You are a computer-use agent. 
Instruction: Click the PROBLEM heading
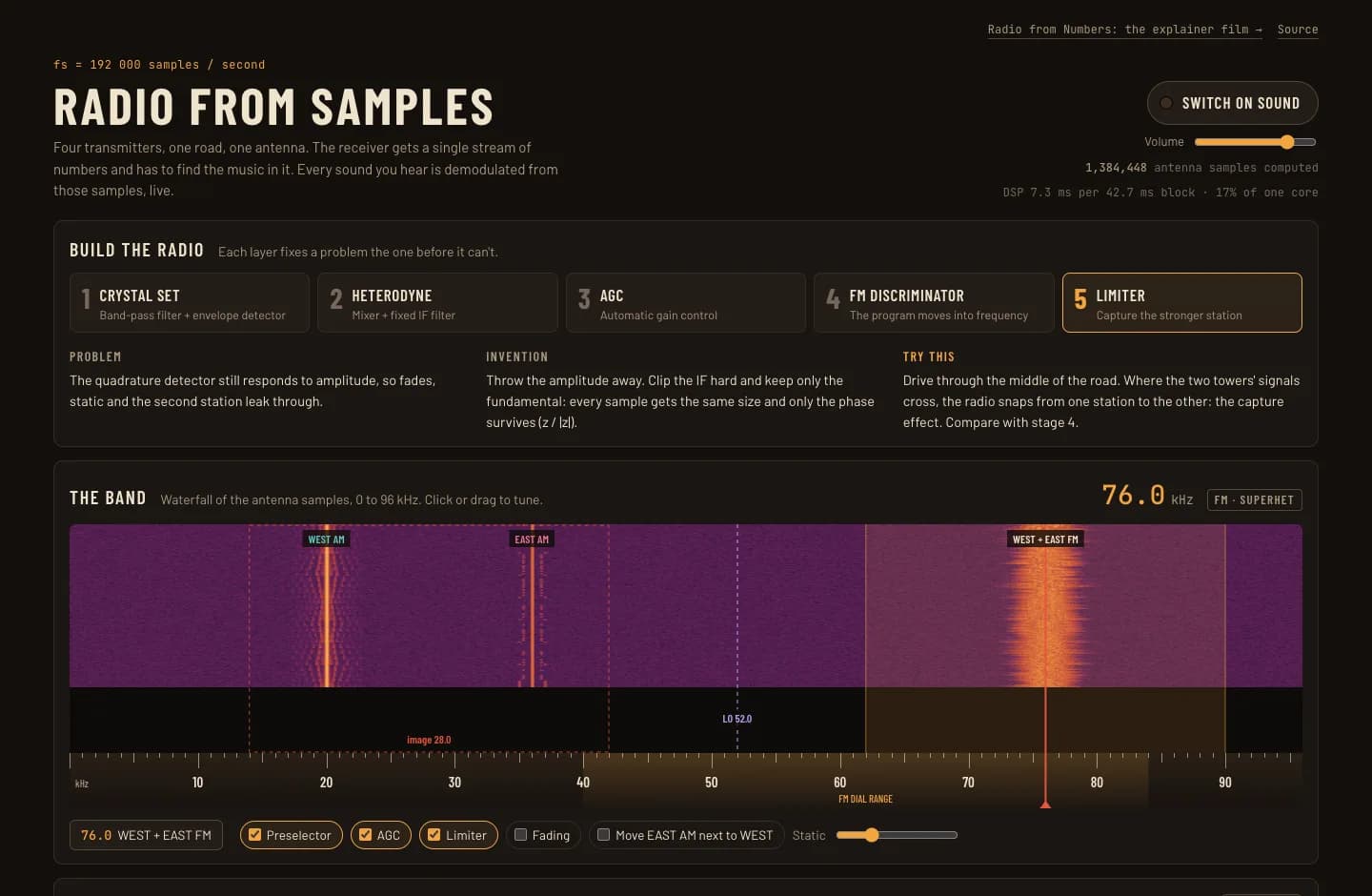click(x=95, y=356)
